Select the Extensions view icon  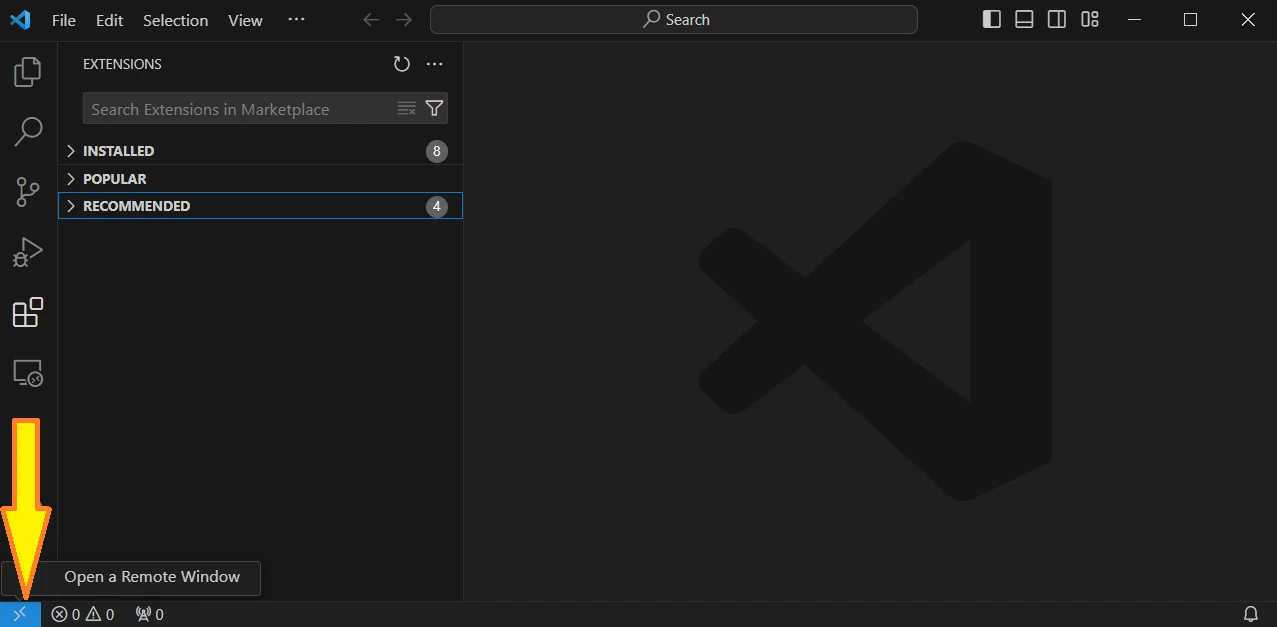click(x=28, y=313)
